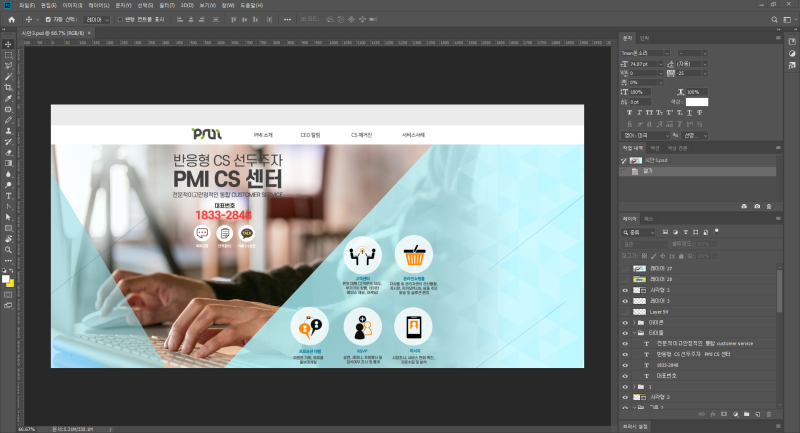The height and width of the screenshot is (433, 800).
Task: Toggle the auto-select checkbox in the options bar
Action: point(48,19)
